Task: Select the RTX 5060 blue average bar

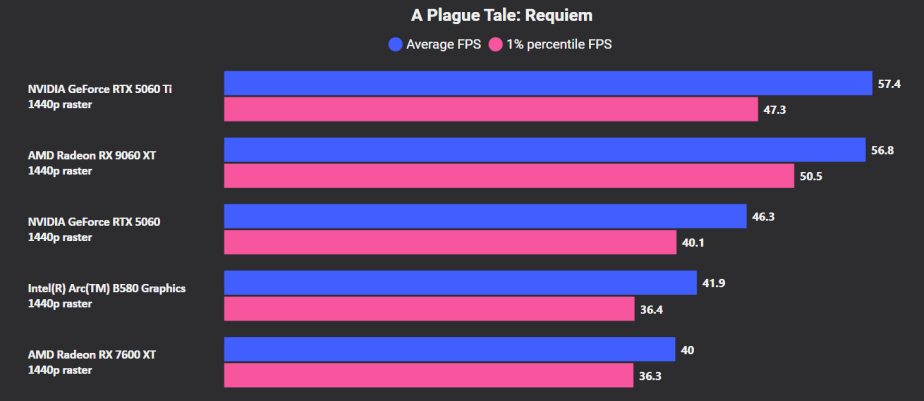Action: pos(485,216)
